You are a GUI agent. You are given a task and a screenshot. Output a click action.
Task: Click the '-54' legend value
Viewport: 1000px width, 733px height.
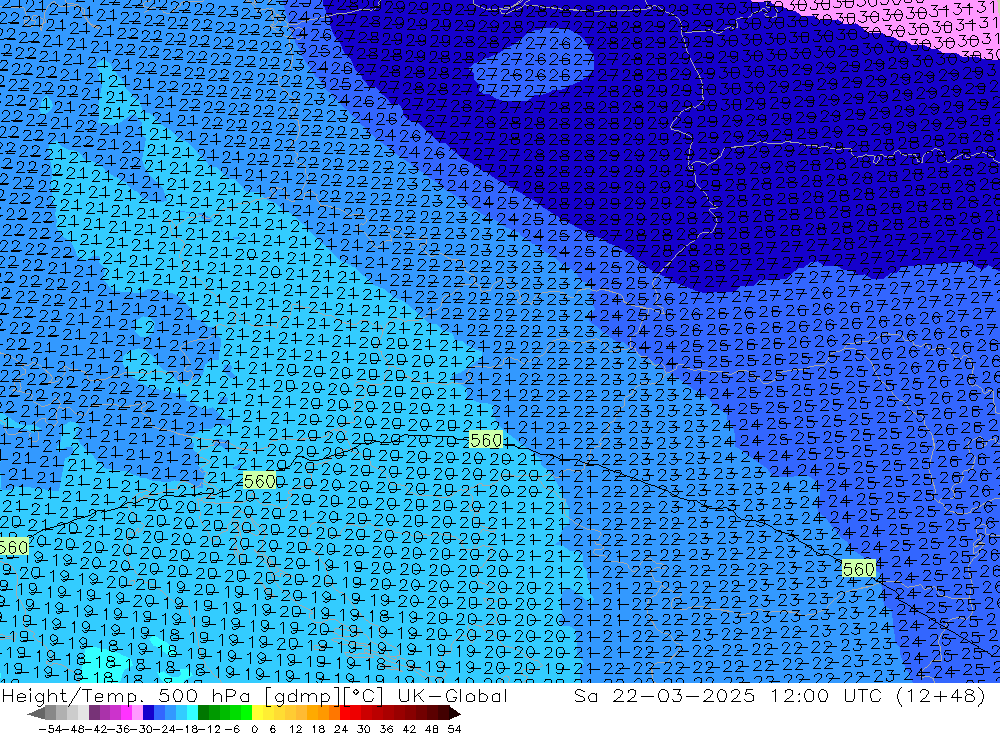(x=50, y=729)
